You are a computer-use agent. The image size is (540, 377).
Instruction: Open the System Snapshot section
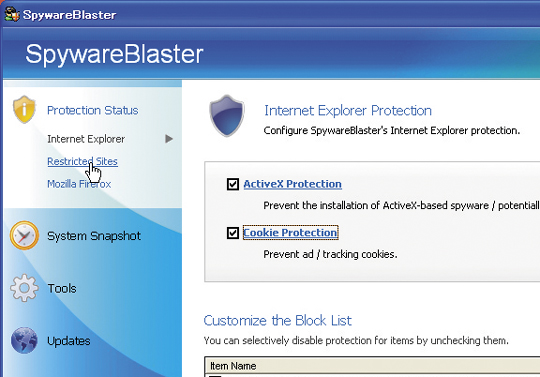click(x=94, y=236)
